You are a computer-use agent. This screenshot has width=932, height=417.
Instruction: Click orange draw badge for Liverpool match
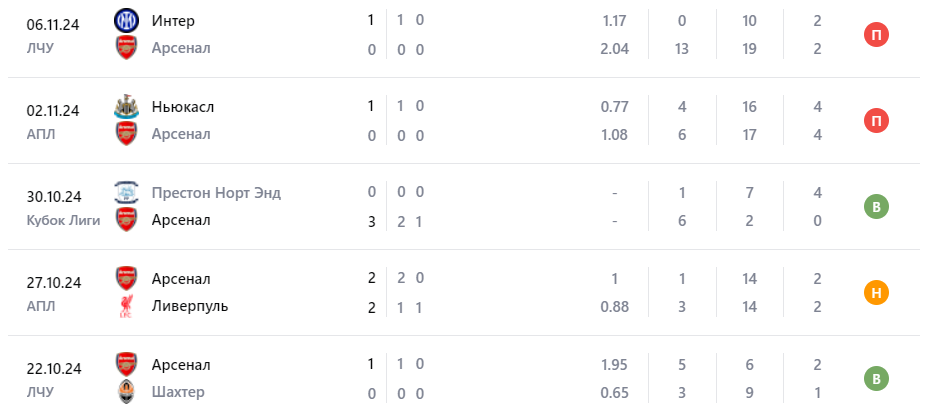(x=876, y=293)
